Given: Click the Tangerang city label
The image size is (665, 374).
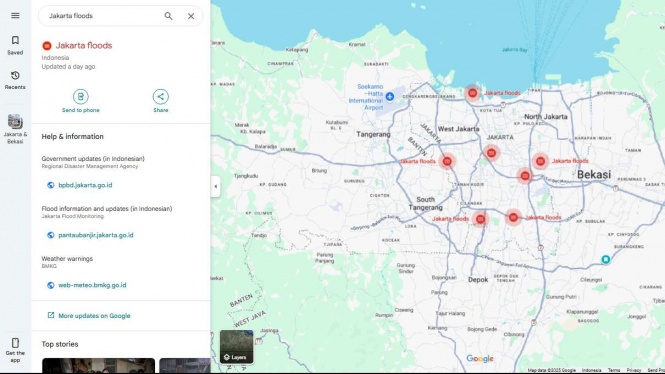Looking at the screenshot, I should click(373, 134).
